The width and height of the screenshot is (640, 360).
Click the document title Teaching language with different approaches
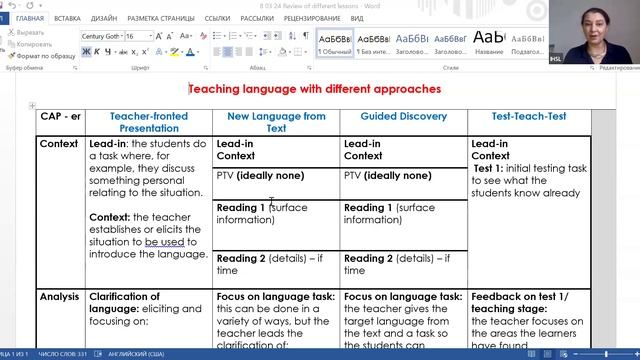[x=315, y=89]
